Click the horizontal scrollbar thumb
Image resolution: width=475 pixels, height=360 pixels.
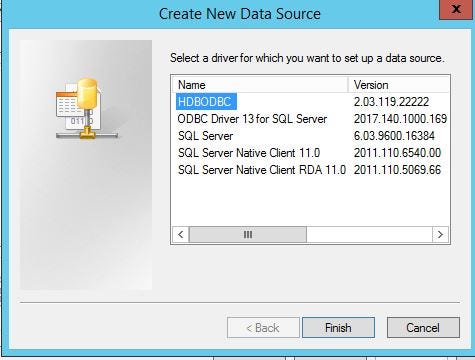(x=248, y=234)
